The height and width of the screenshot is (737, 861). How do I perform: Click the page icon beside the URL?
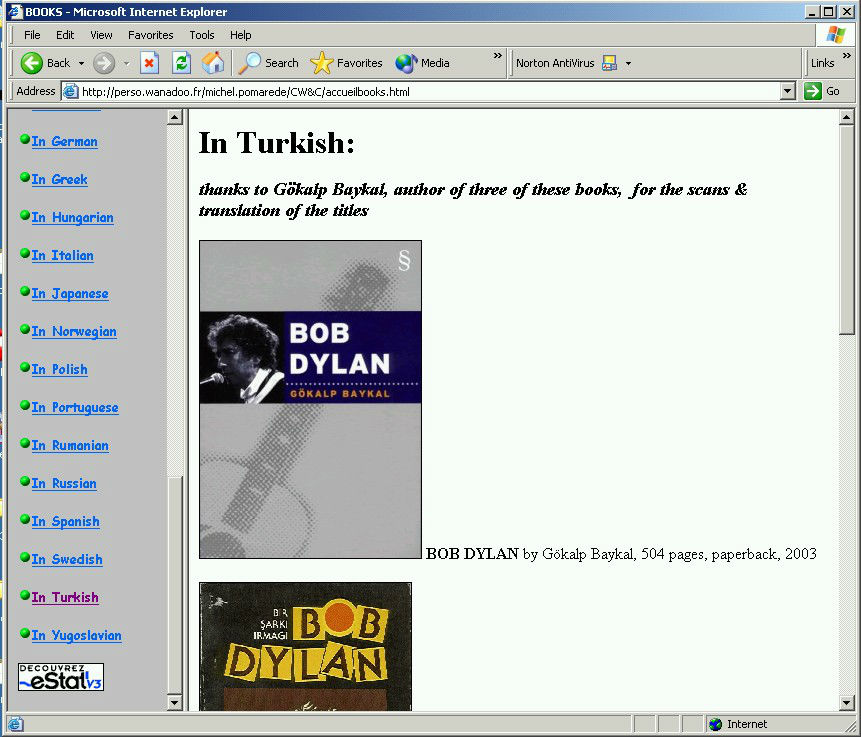coord(70,91)
